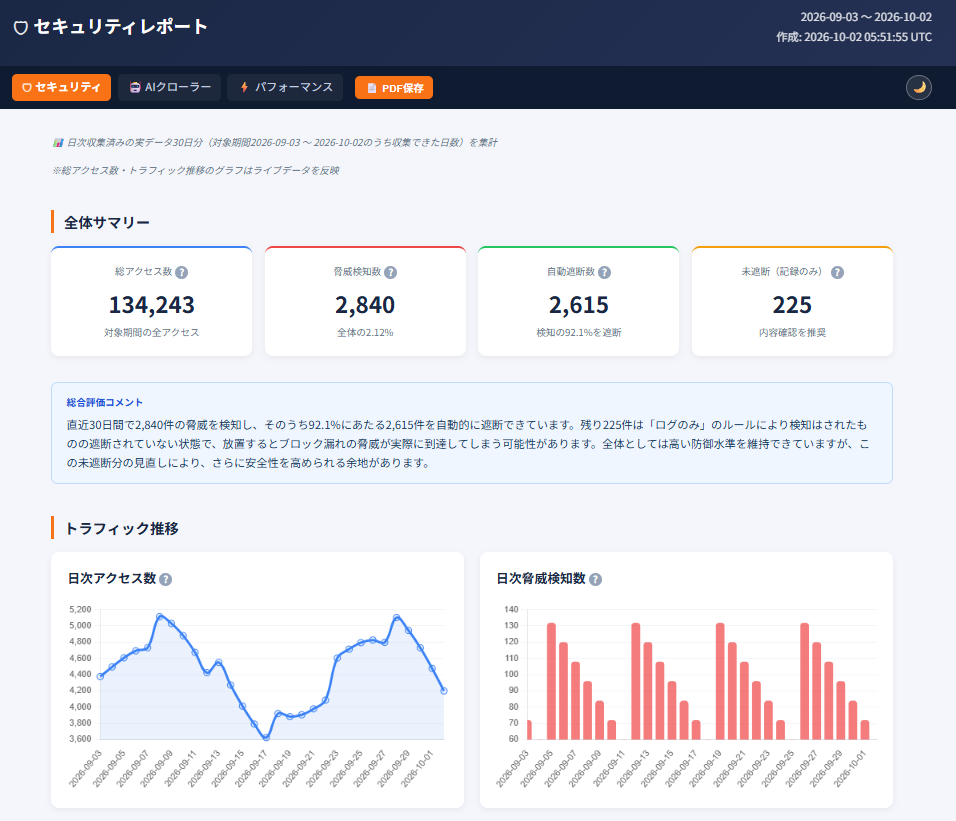
Task: Click the lowest point on the daily access line chart
Action: [x=266, y=737]
